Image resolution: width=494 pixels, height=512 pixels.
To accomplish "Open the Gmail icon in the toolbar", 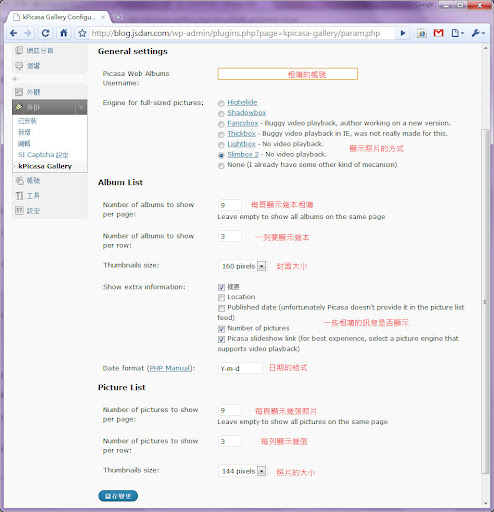I will click(x=438, y=33).
